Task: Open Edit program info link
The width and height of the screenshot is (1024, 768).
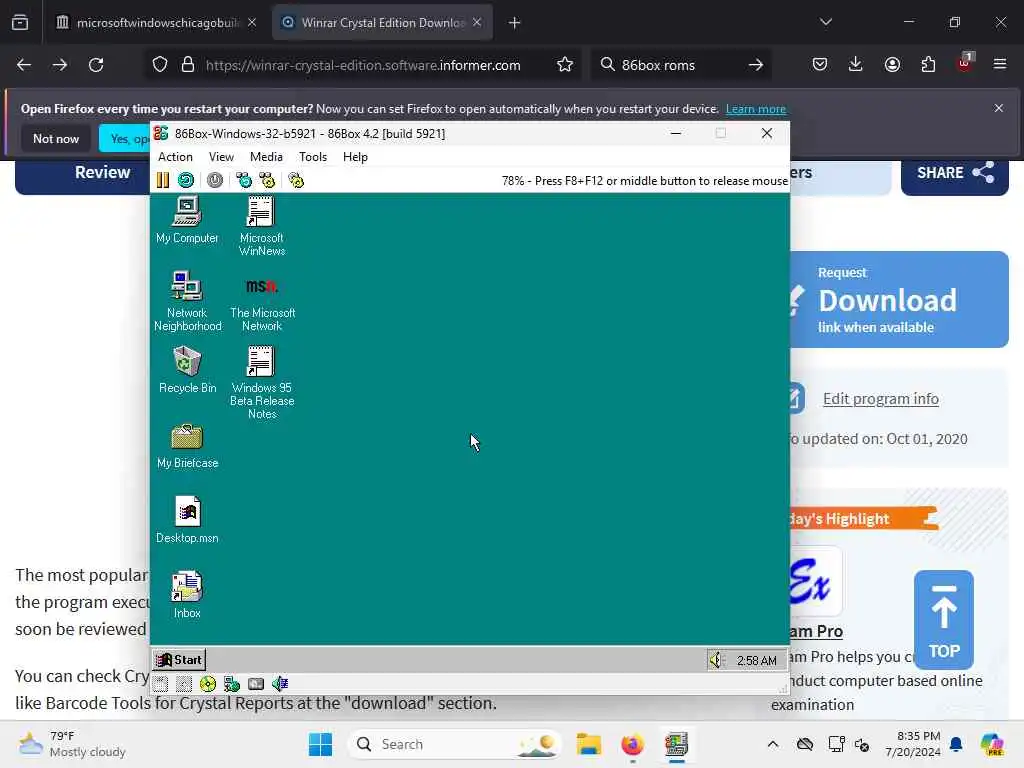Action: pos(880,398)
